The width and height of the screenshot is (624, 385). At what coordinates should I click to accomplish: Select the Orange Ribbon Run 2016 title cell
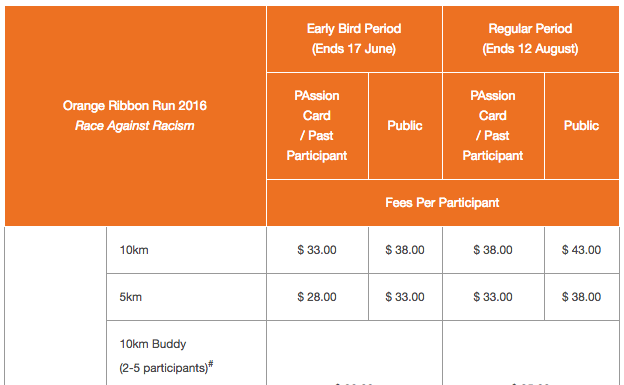[x=135, y=116]
